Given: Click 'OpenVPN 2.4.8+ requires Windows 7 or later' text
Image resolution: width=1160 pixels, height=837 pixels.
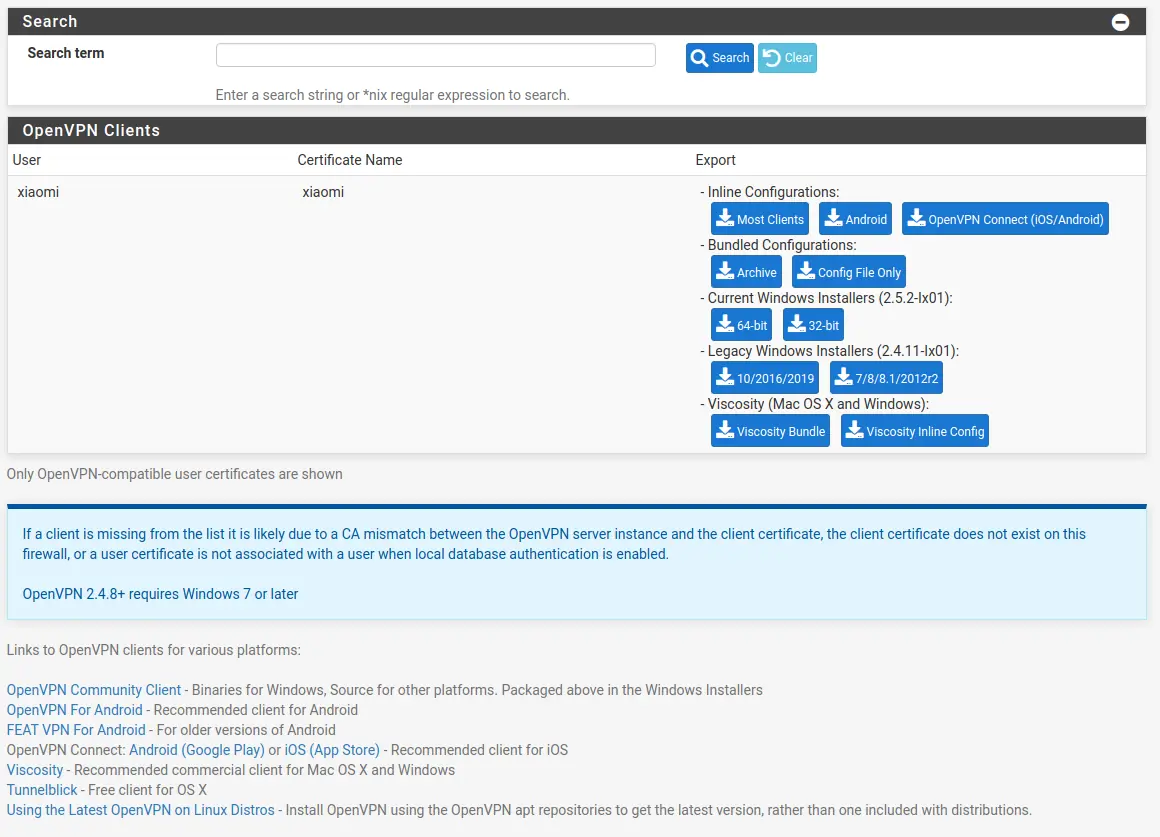Looking at the screenshot, I should 161,594.
